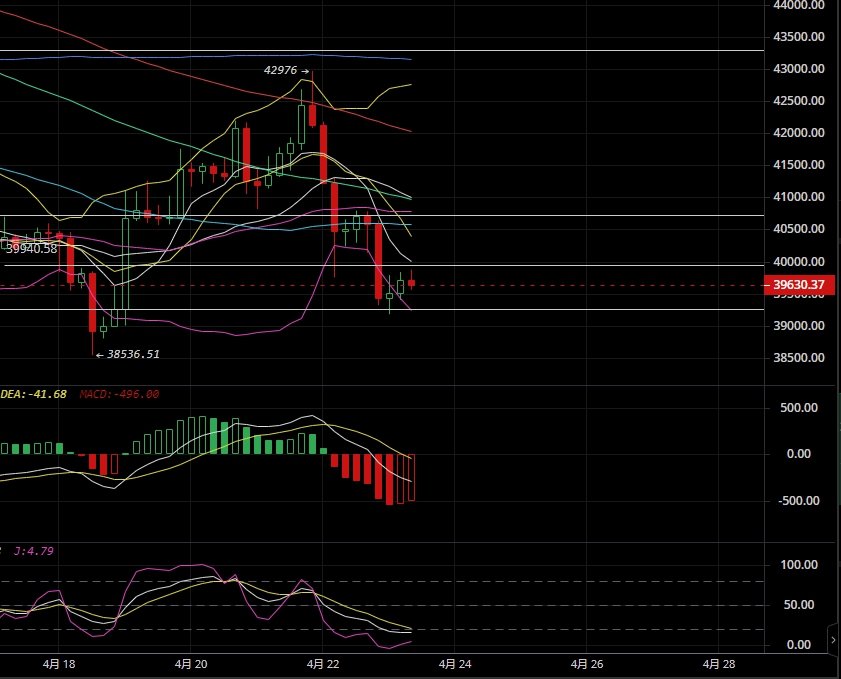The height and width of the screenshot is (679, 841).
Task: Click the current price label 39630.37
Action: [799, 285]
